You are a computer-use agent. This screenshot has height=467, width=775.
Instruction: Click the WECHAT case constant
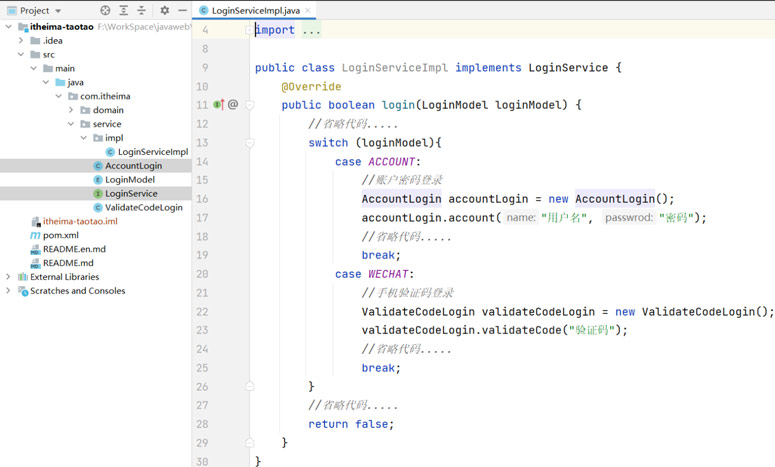point(388,274)
